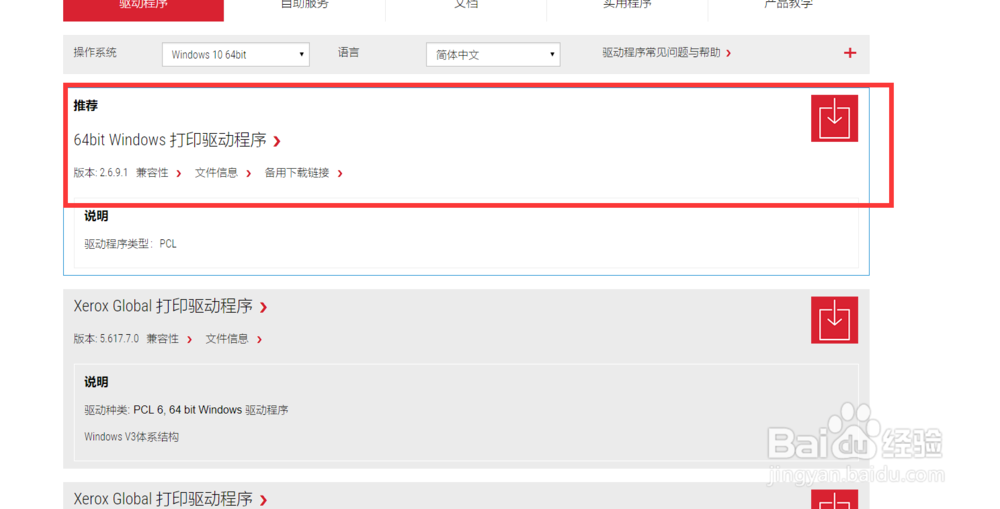The width and height of the screenshot is (1000, 509).
Task: Click 说明 heading above 驱动程序类型: PCL
Action: click(x=96, y=216)
